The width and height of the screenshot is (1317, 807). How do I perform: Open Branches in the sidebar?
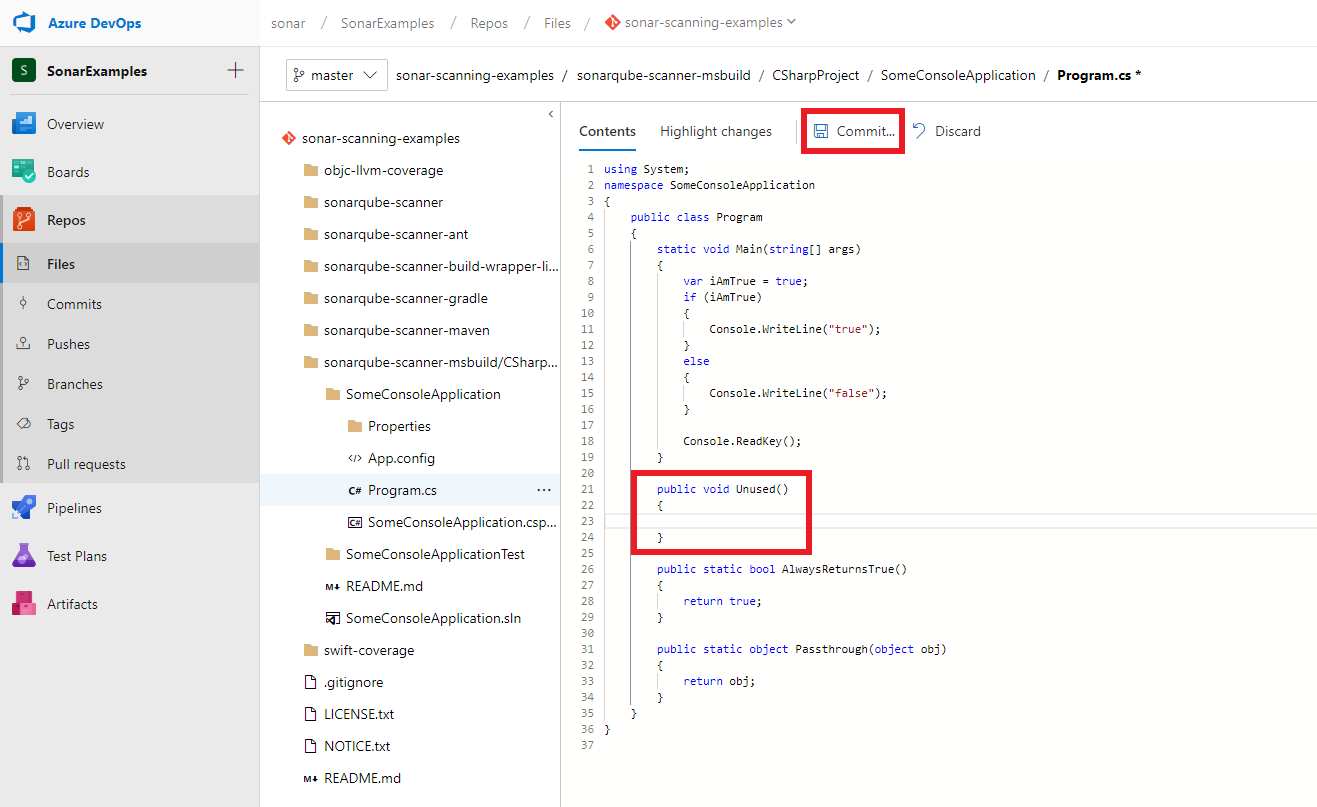tap(74, 384)
